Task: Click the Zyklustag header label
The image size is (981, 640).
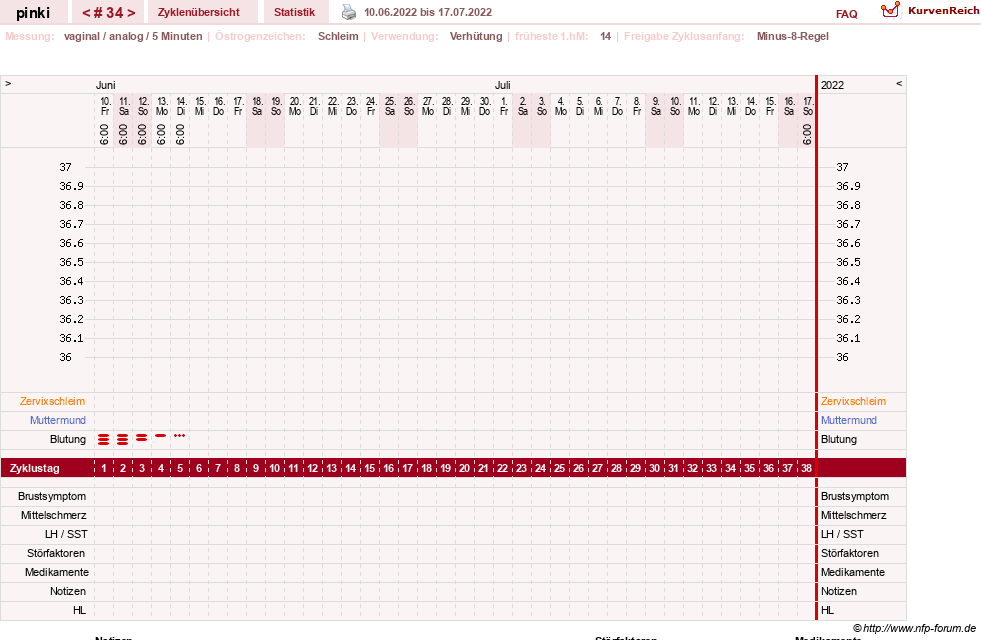Action: point(34,468)
